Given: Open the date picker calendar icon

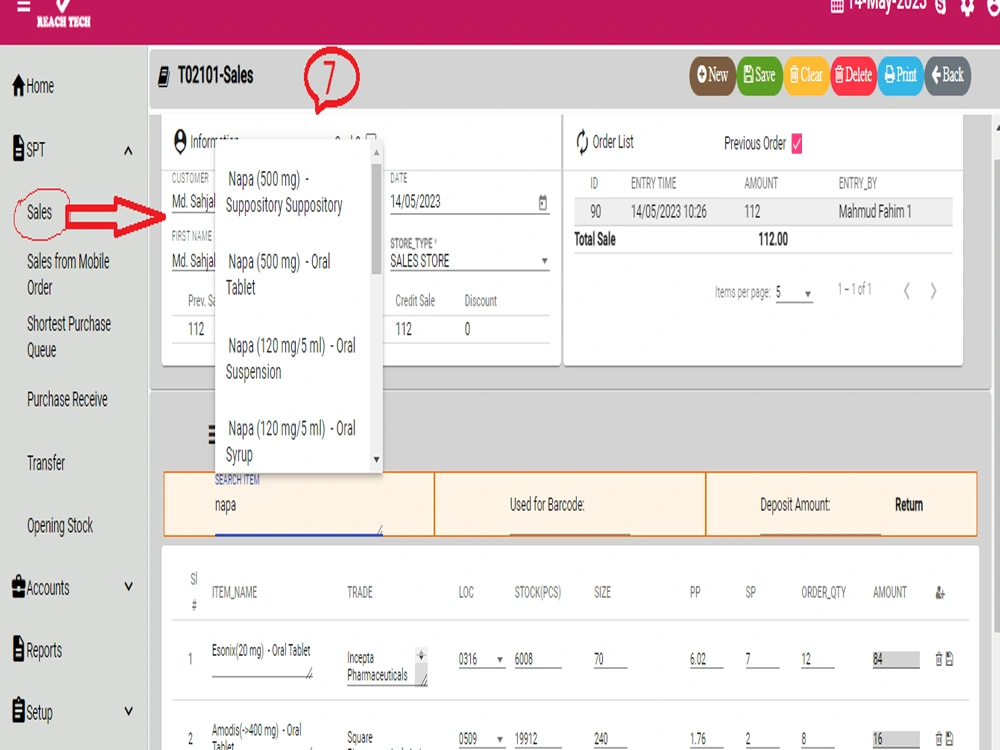Looking at the screenshot, I should [x=543, y=202].
